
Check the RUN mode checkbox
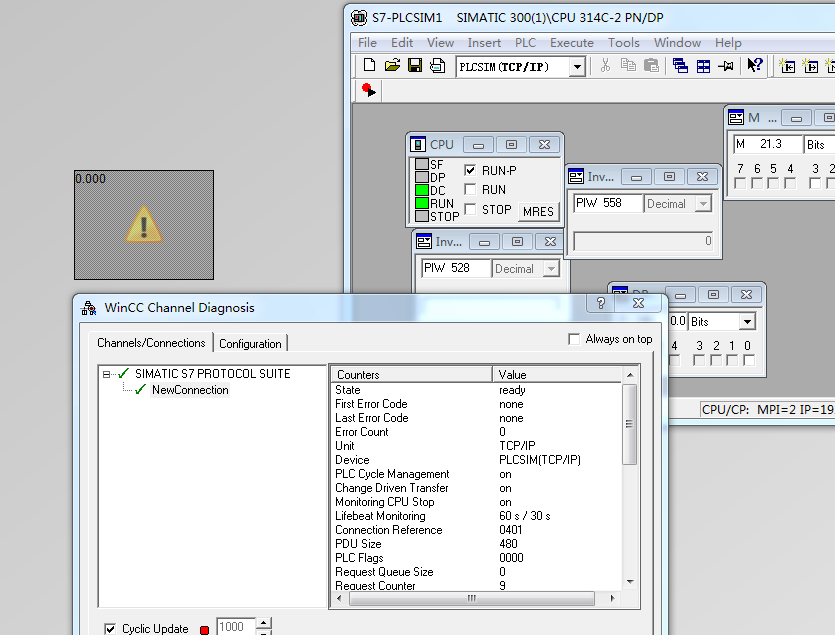(470, 189)
